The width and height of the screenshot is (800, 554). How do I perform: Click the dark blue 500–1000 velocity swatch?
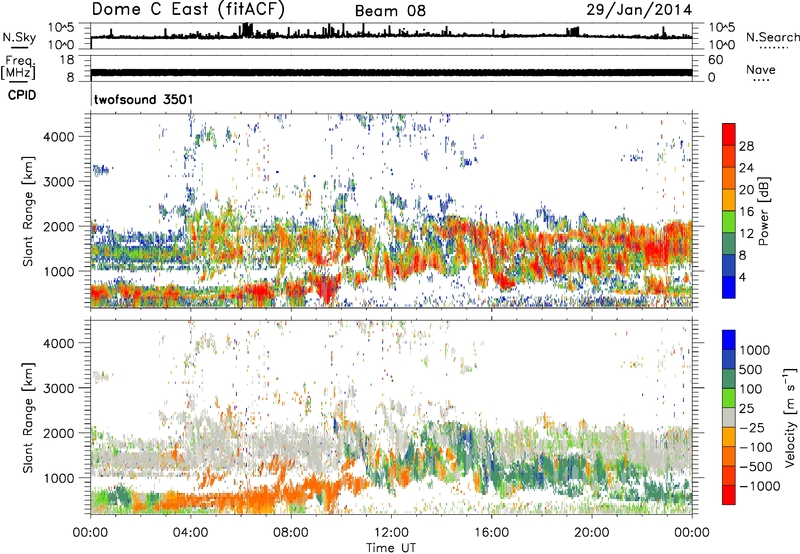[729, 360]
